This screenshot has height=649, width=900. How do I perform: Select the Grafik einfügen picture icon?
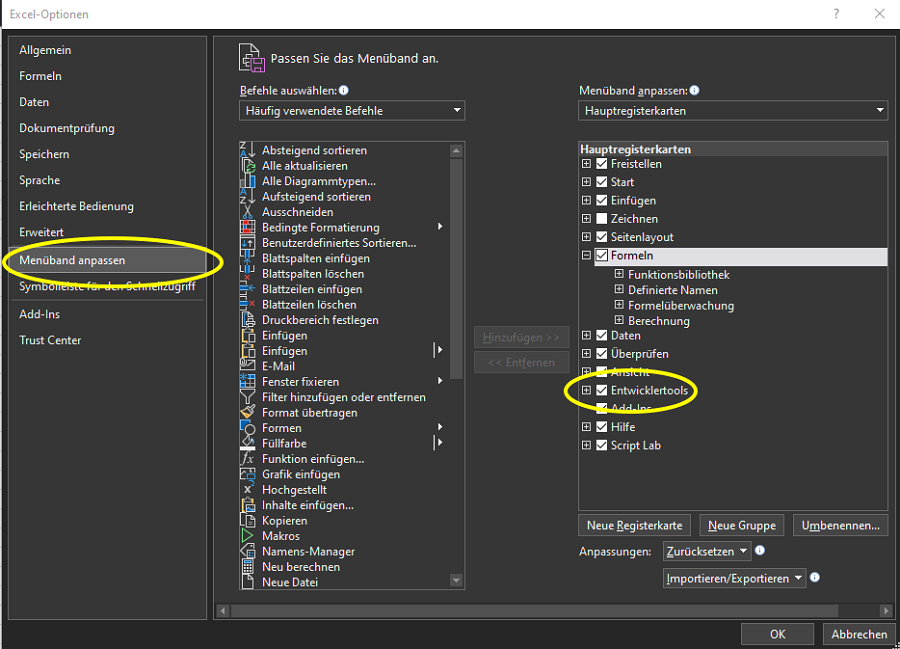[247, 475]
